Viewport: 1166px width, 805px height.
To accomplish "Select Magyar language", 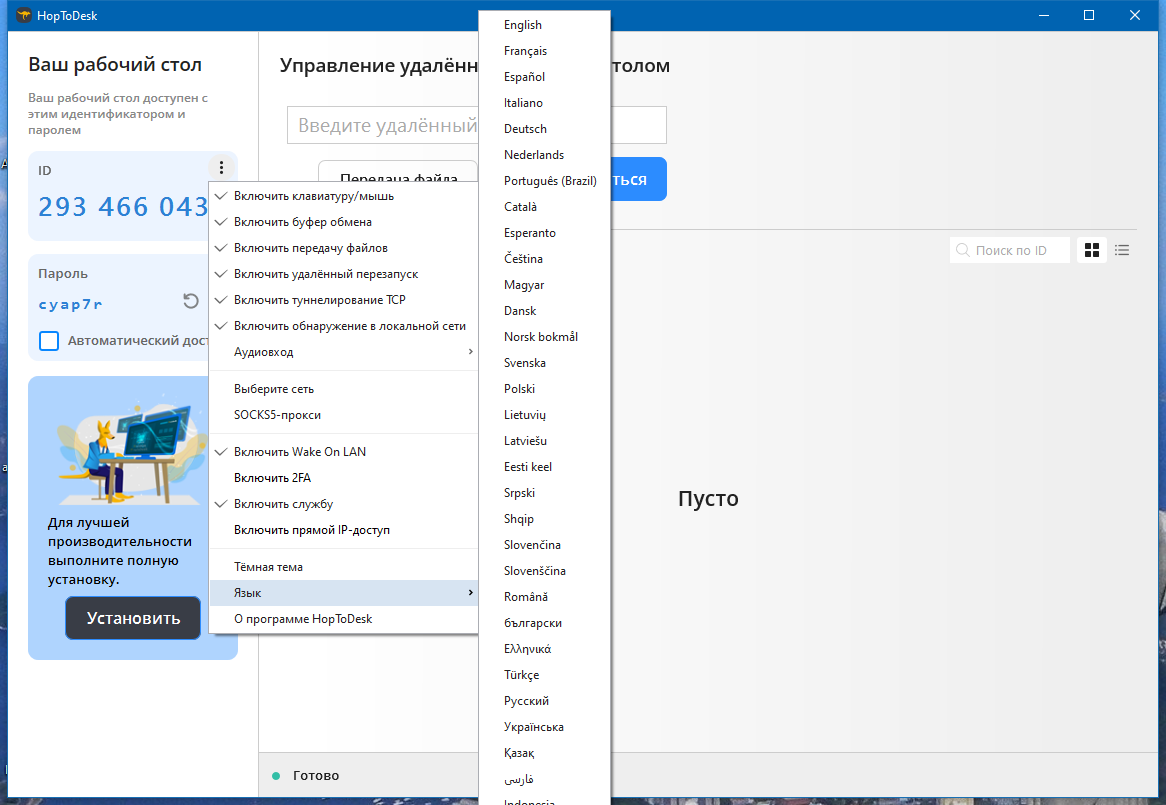I will (544, 285).
